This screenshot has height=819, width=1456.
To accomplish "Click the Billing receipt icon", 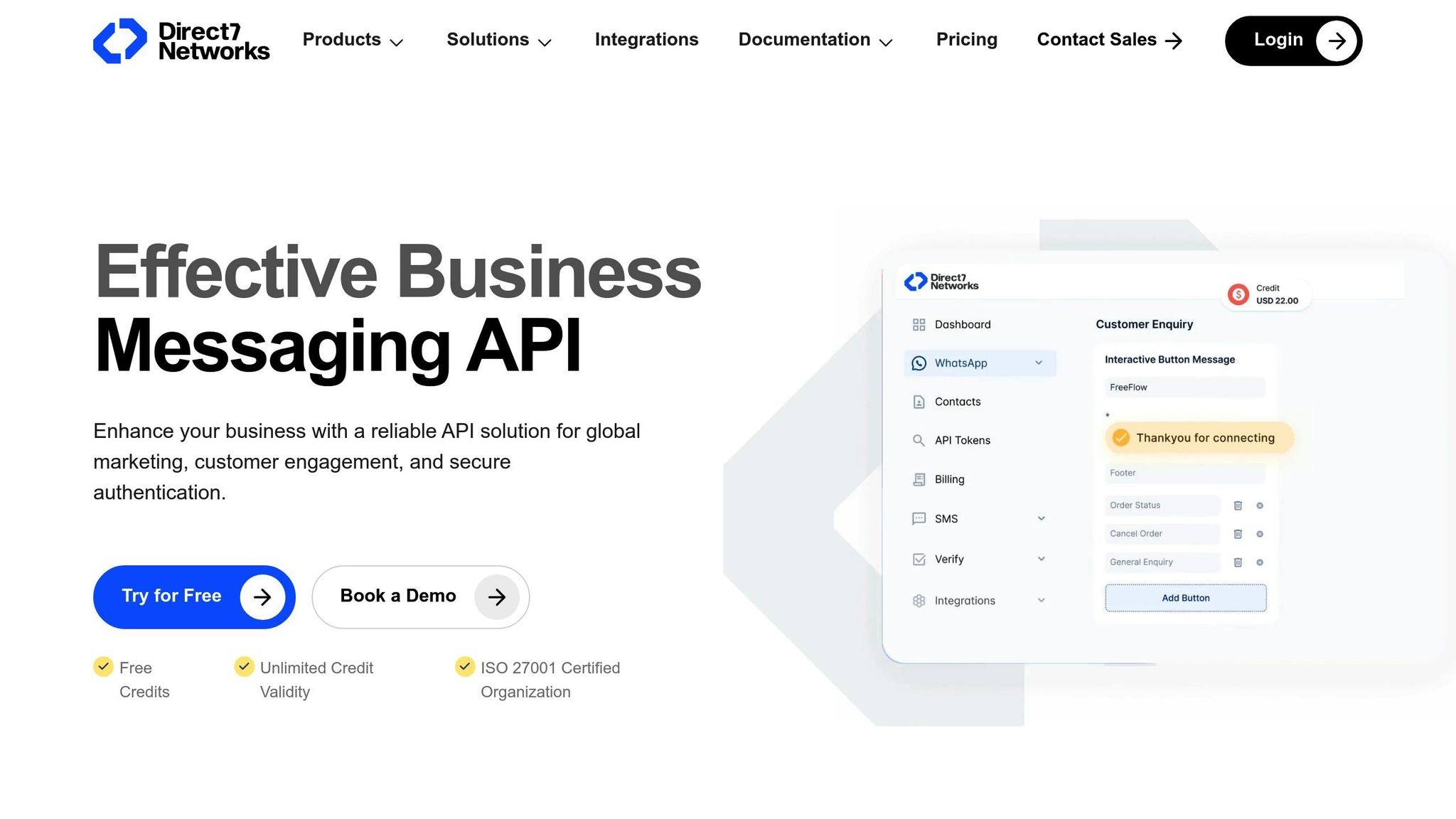I will click(919, 480).
